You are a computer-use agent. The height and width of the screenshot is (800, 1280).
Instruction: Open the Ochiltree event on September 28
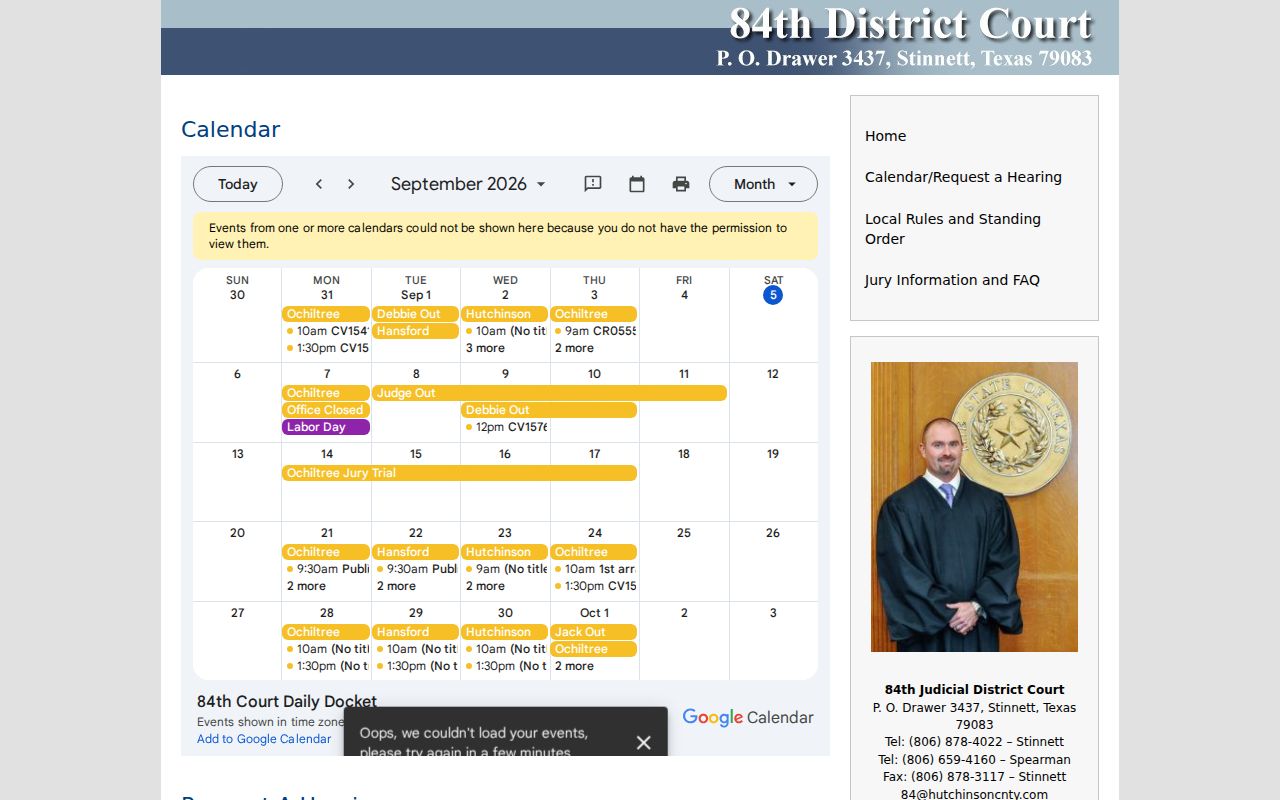[326, 632]
